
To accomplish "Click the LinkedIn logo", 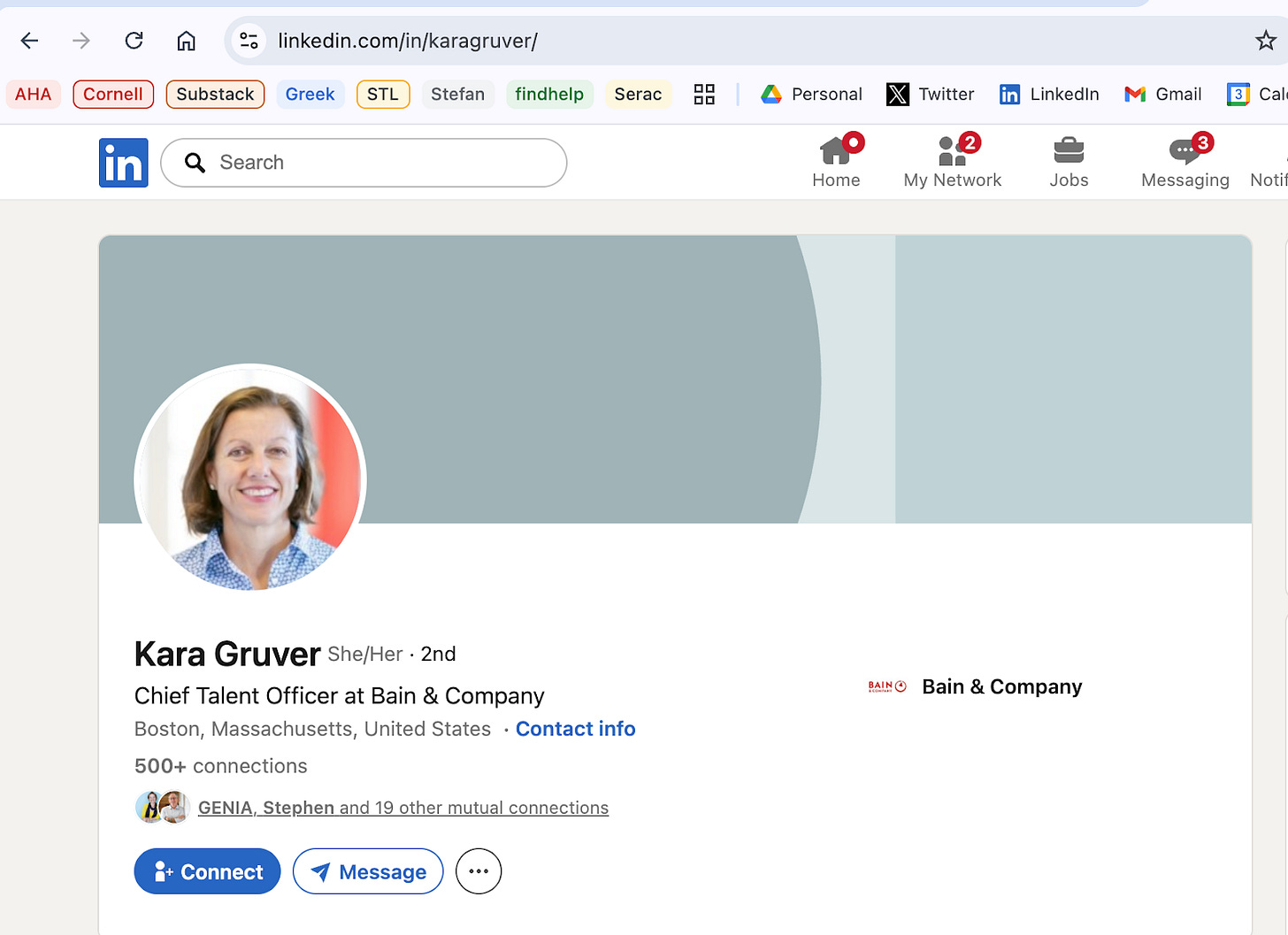I will coord(124,163).
